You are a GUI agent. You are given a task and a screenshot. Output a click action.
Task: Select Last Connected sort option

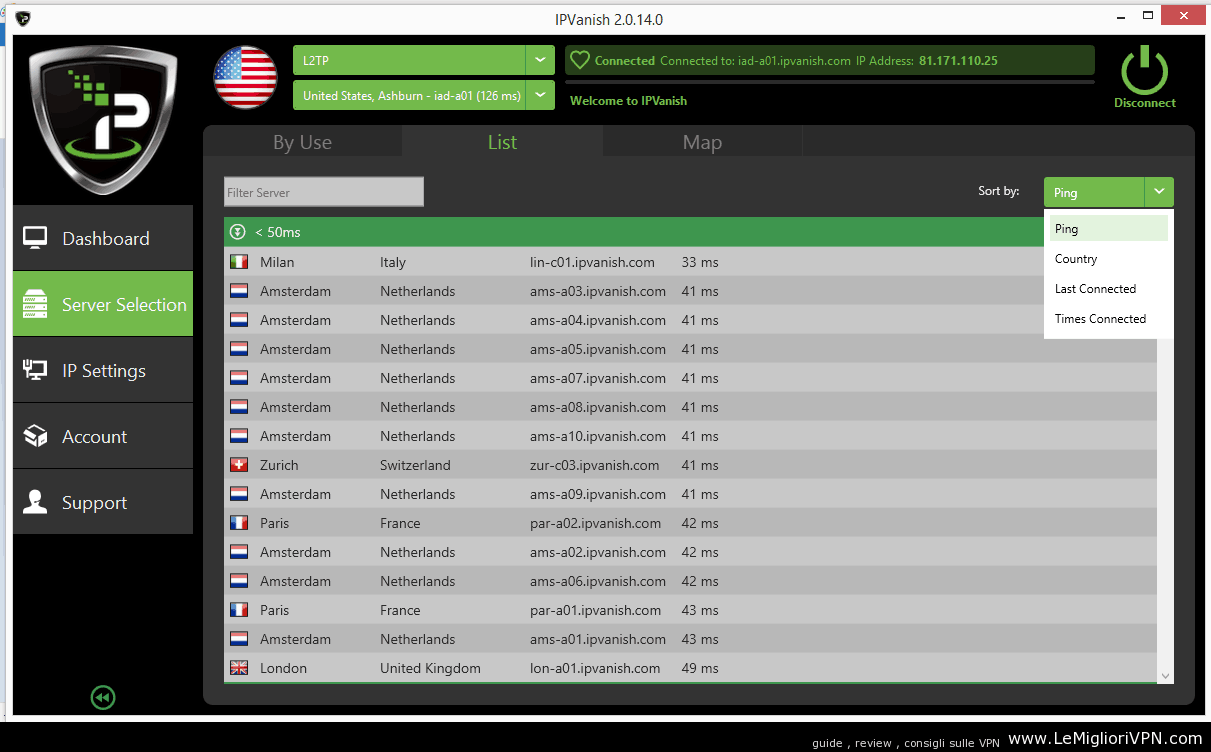click(x=1095, y=289)
